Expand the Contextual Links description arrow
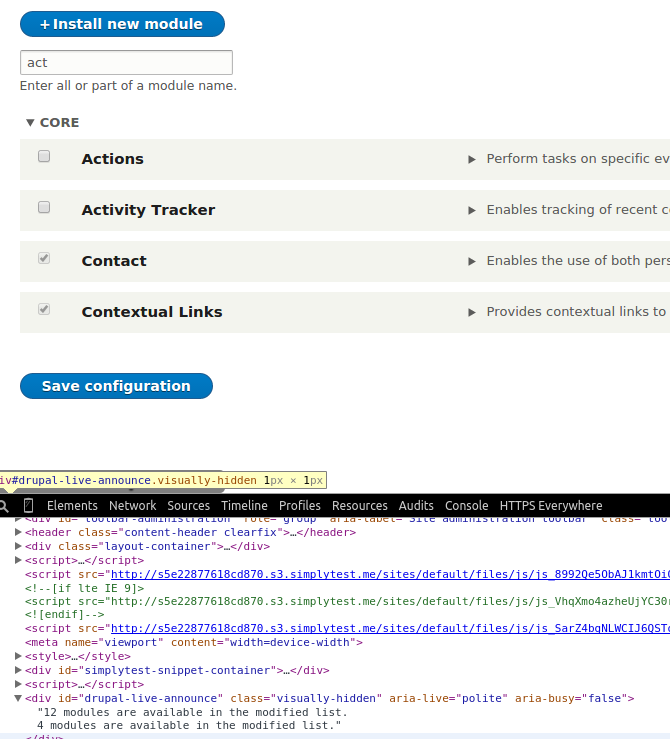Viewport: 670px width, 739px height. 472,312
